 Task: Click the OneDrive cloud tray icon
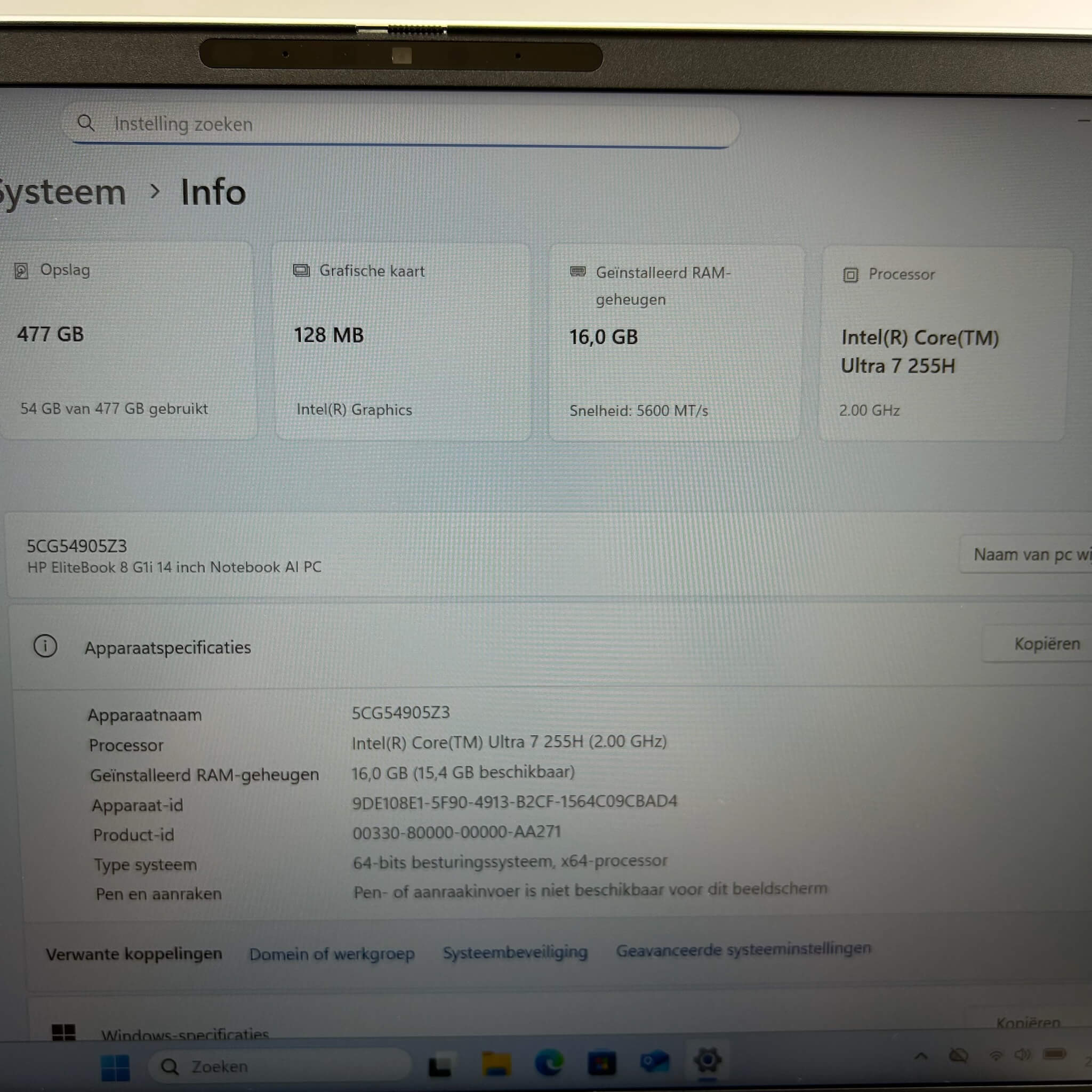959,1055
